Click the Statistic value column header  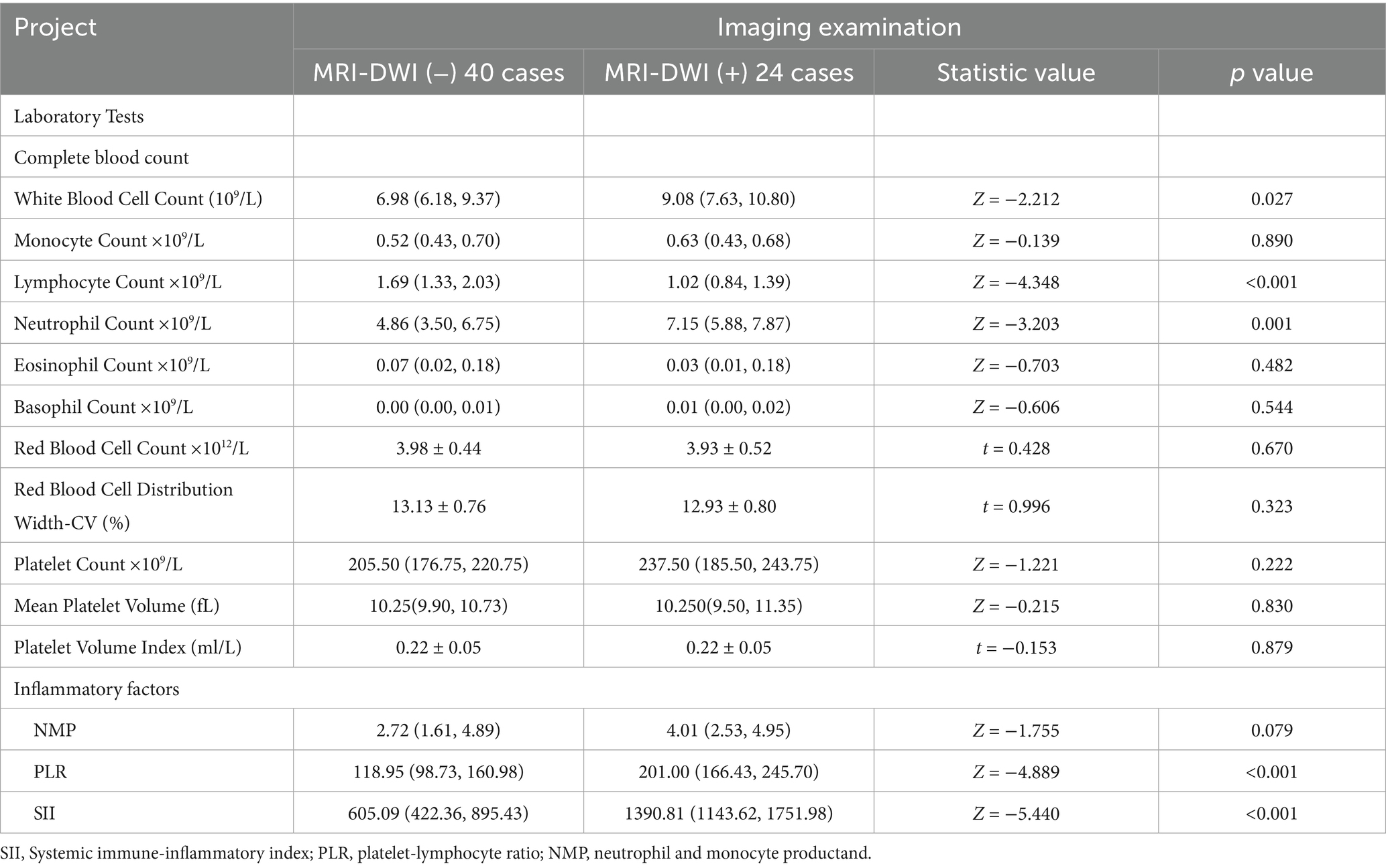click(x=1016, y=72)
